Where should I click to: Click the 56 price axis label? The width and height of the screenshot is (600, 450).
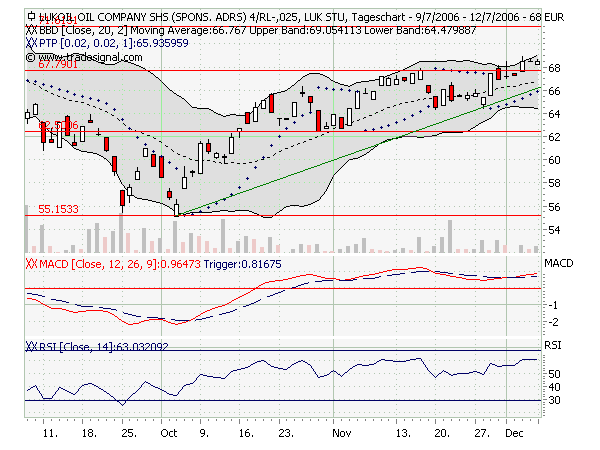tap(554, 207)
